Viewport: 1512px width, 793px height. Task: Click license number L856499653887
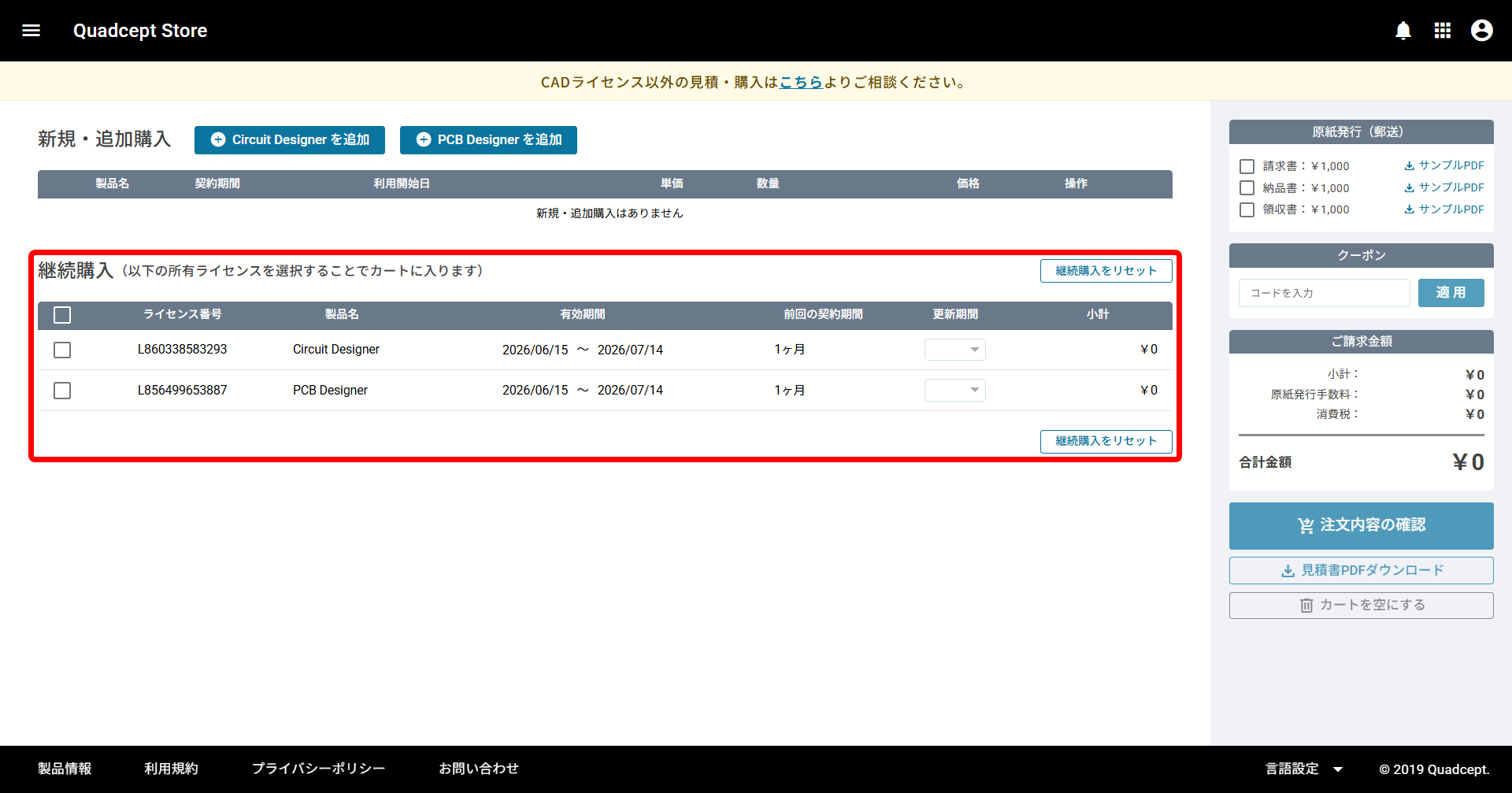click(182, 391)
